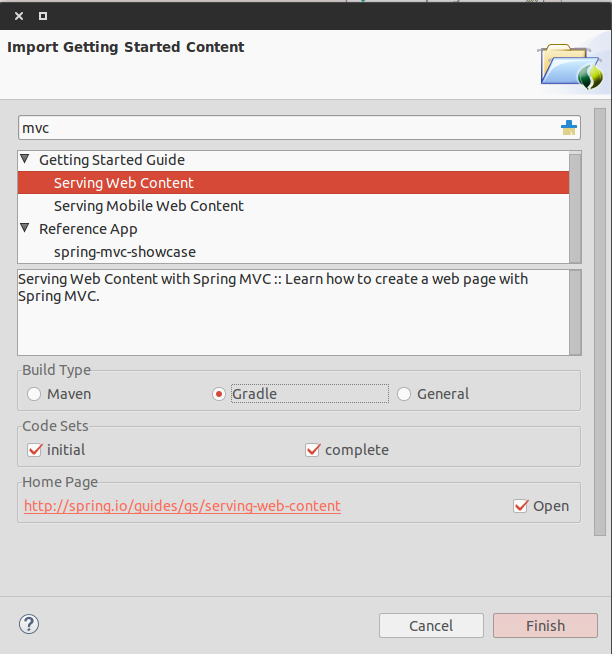The width and height of the screenshot is (612, 654).
Task: Click the description box scrollbar
Action: coord(575,312)
